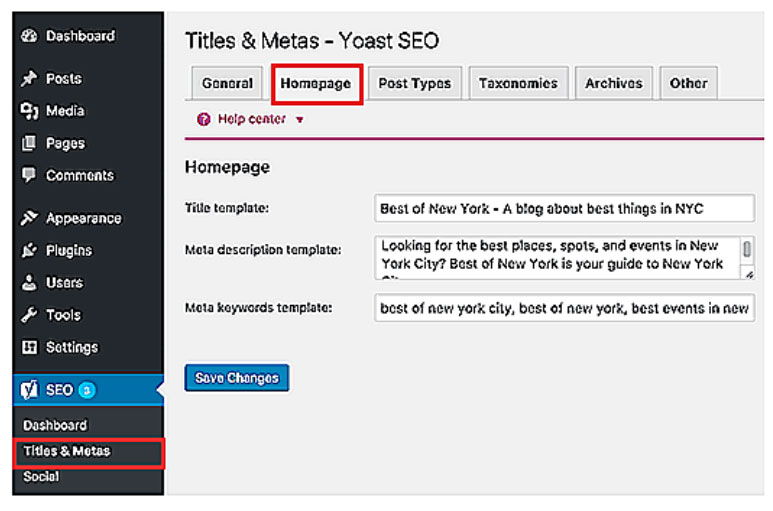The image size is (773, 511).
Task: Click the Help center question mark icon
Action: click(x=204, y=119)
